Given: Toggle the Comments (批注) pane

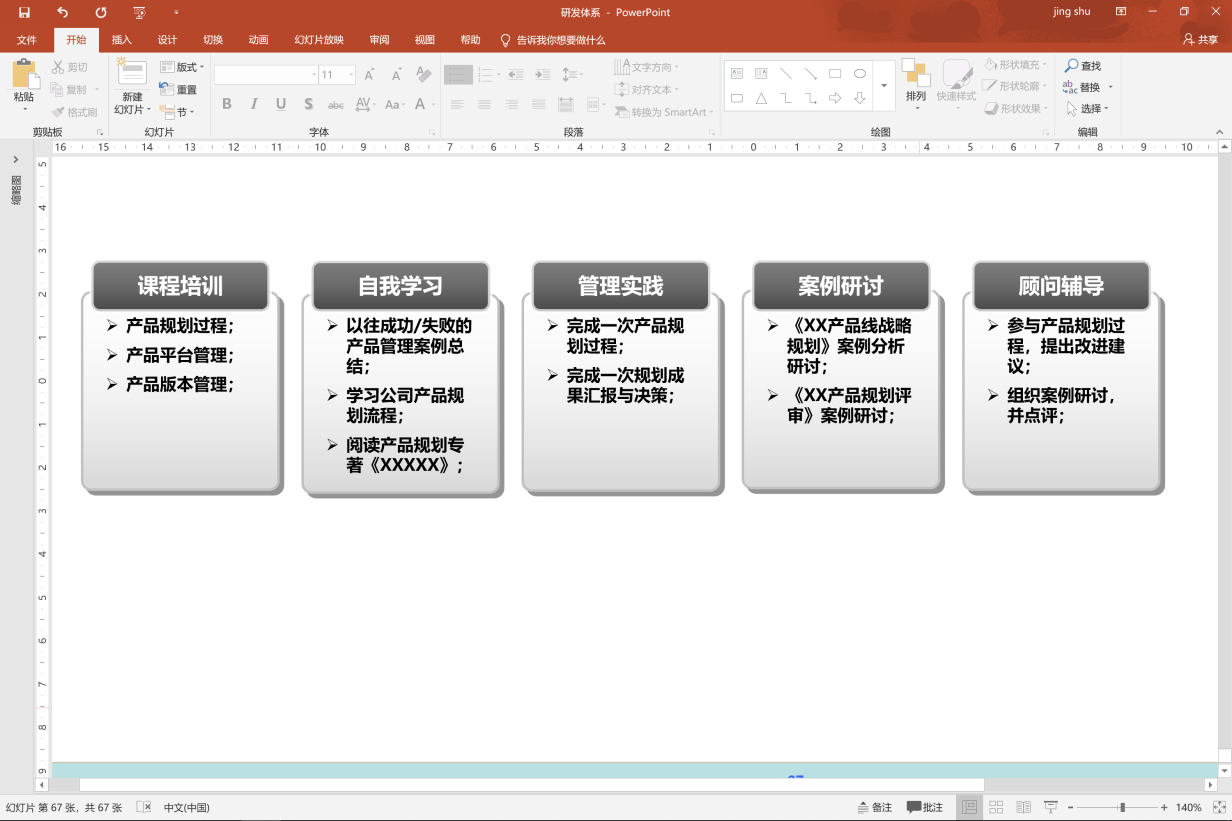Looking at the screenshot, I should 925,807.
